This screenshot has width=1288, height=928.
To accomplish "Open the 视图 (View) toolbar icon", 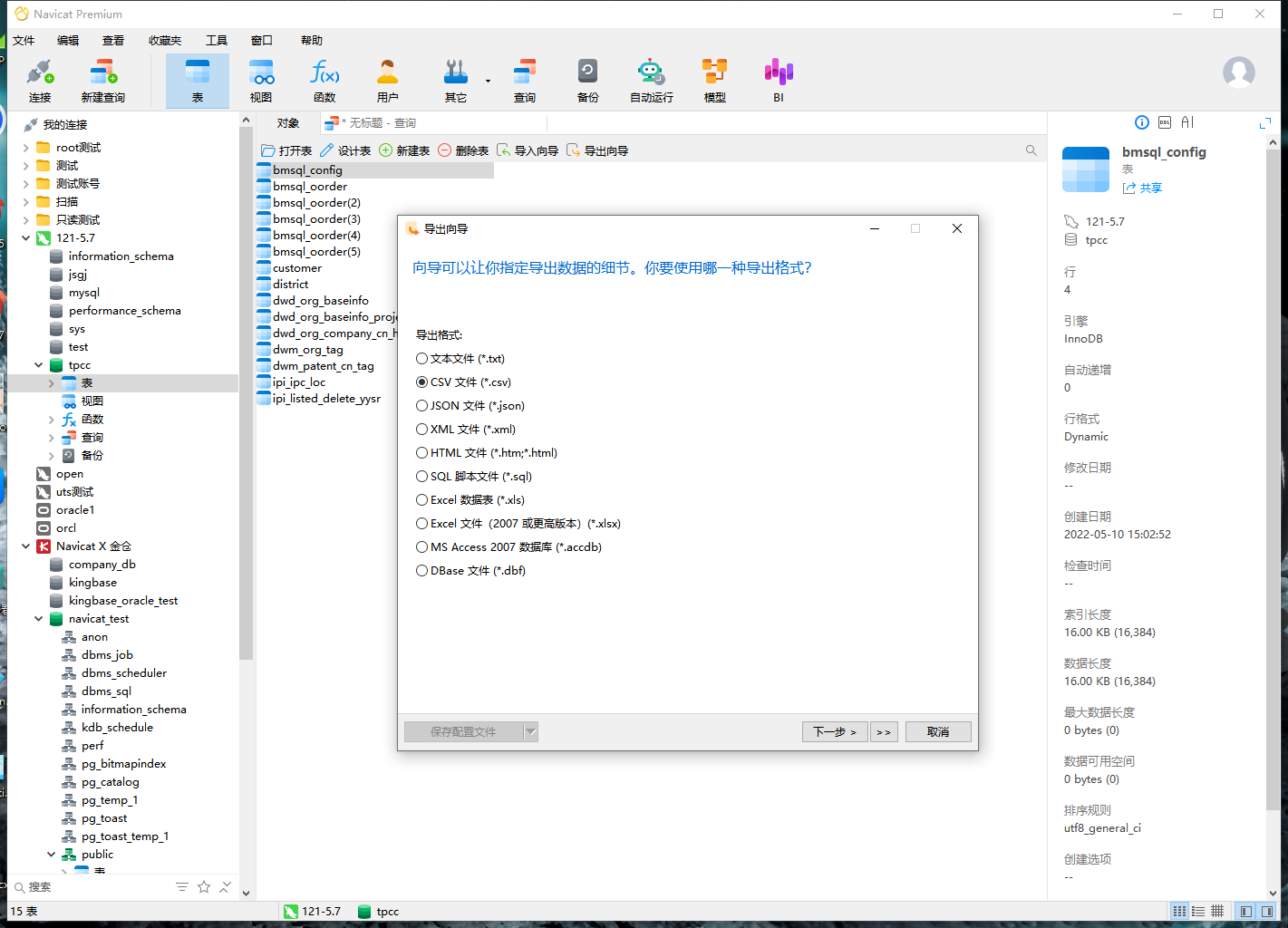I will click(261, 81).
